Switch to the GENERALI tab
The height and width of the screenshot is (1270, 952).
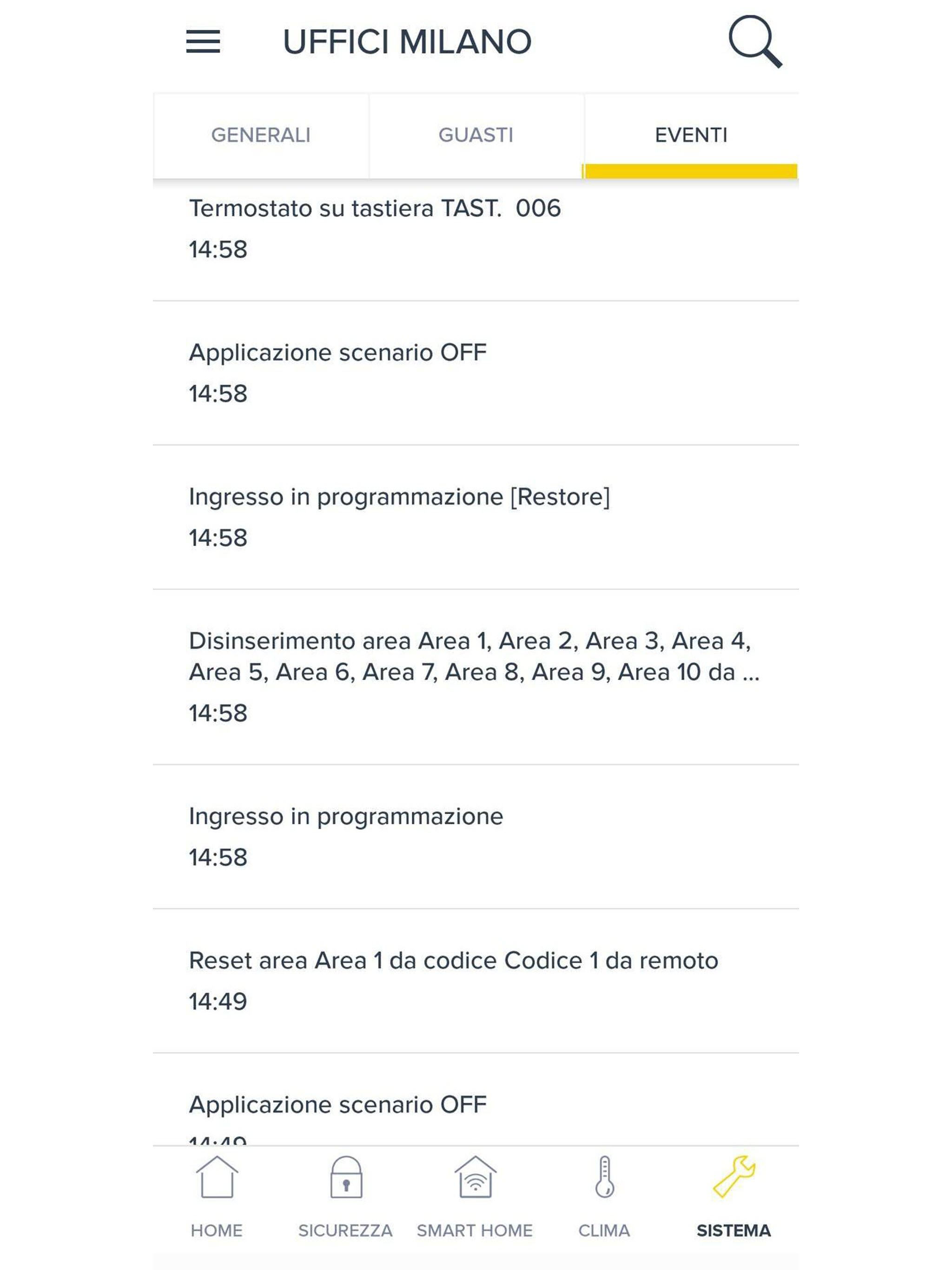[261, 135]
